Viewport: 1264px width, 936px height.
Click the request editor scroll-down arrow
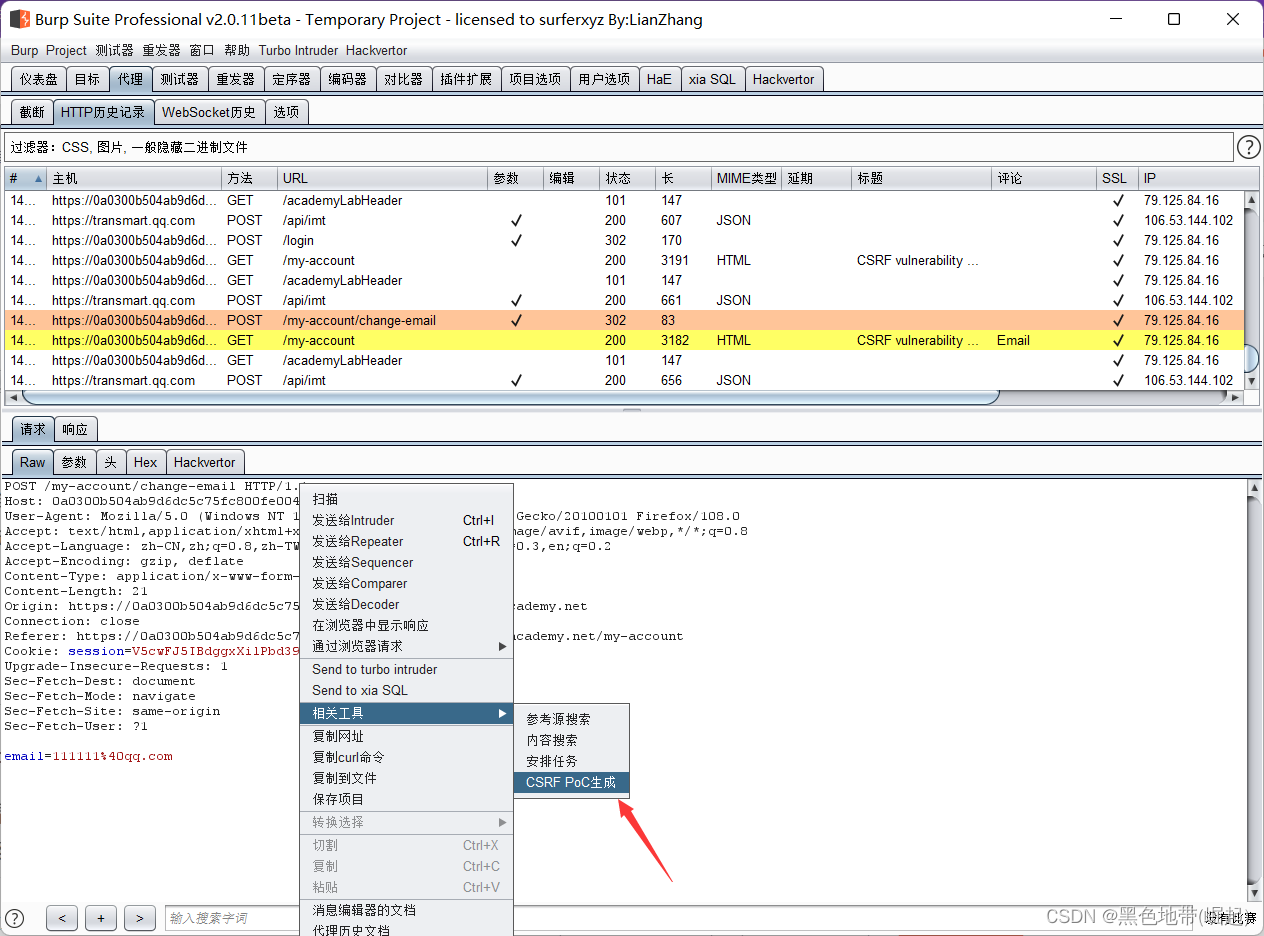pyautogui.click(x=1255, y=892)
